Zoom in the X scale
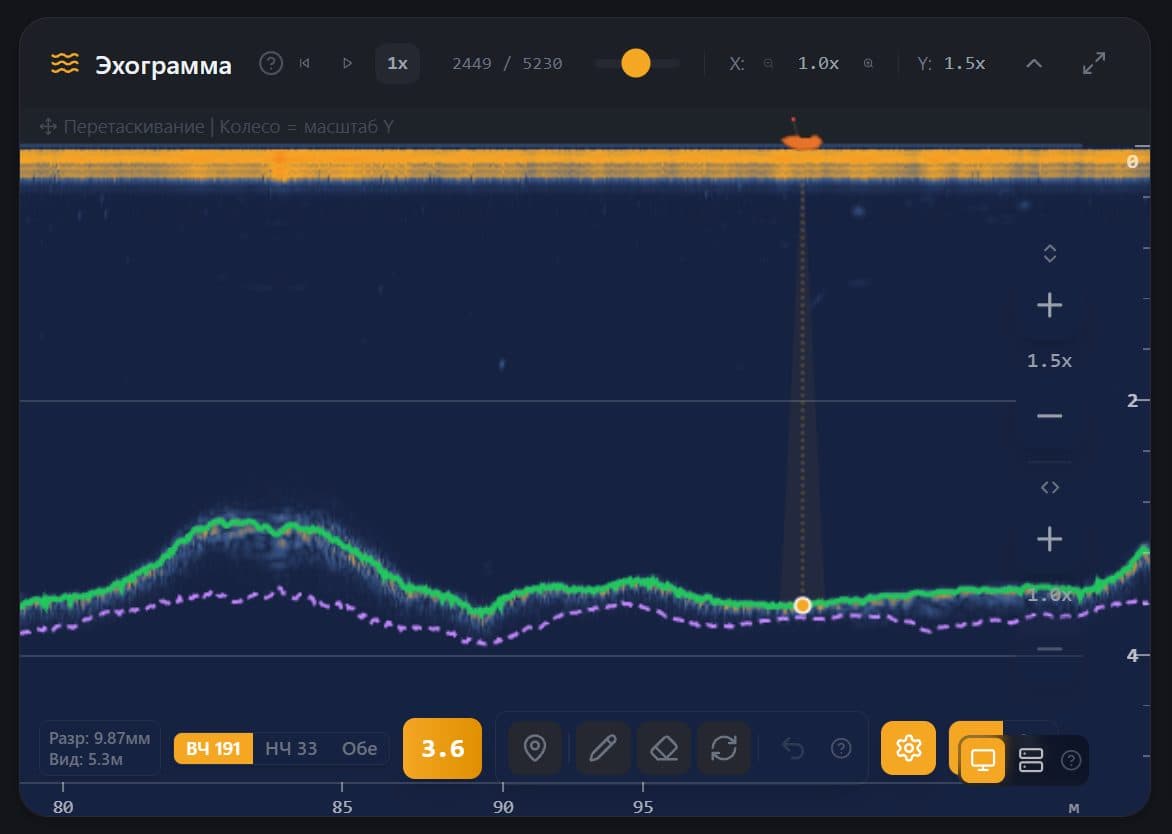The height and width of the screenshot is (834, 1172). point(868,64)
